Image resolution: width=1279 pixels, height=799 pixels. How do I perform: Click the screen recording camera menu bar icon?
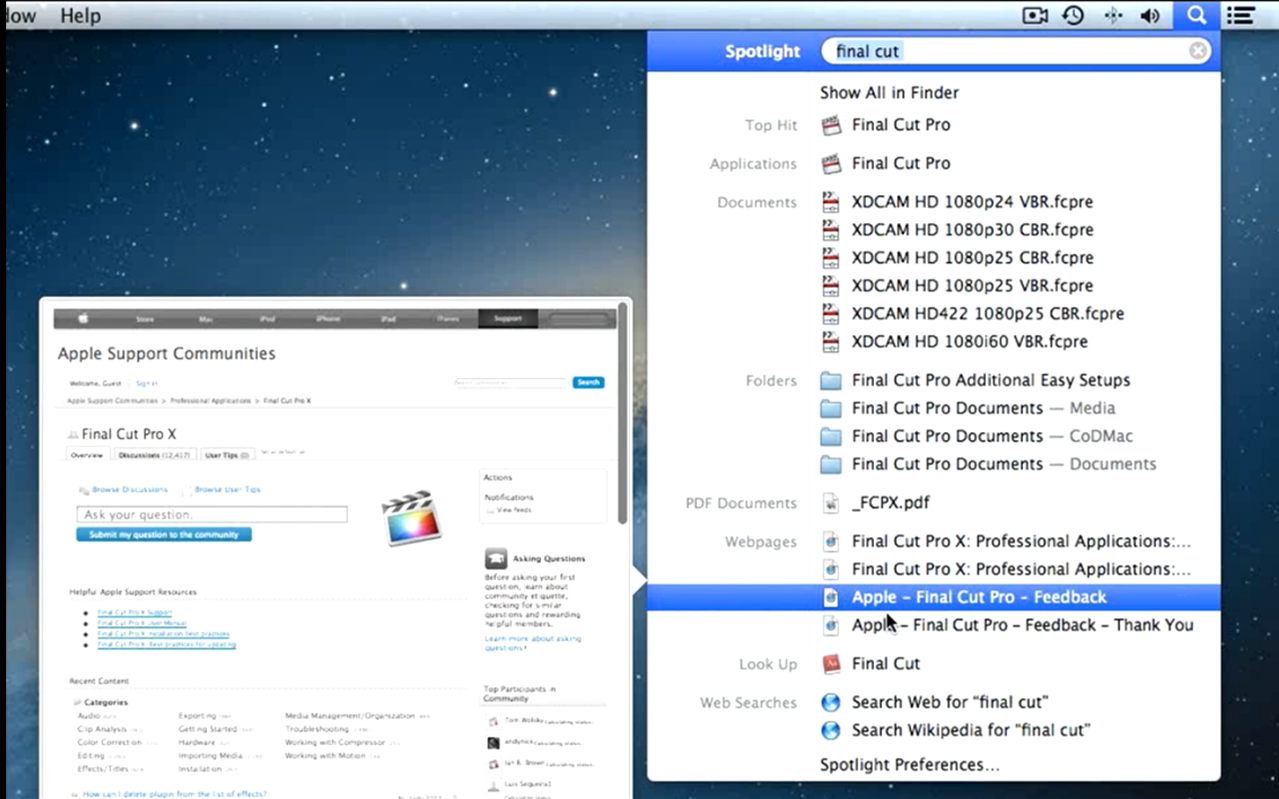click(x=1035, y=15)
